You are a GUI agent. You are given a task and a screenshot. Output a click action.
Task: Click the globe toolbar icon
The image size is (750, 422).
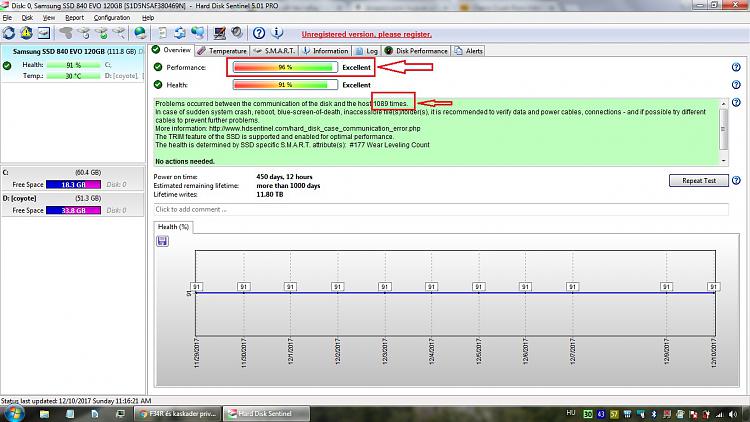(140, 33)
